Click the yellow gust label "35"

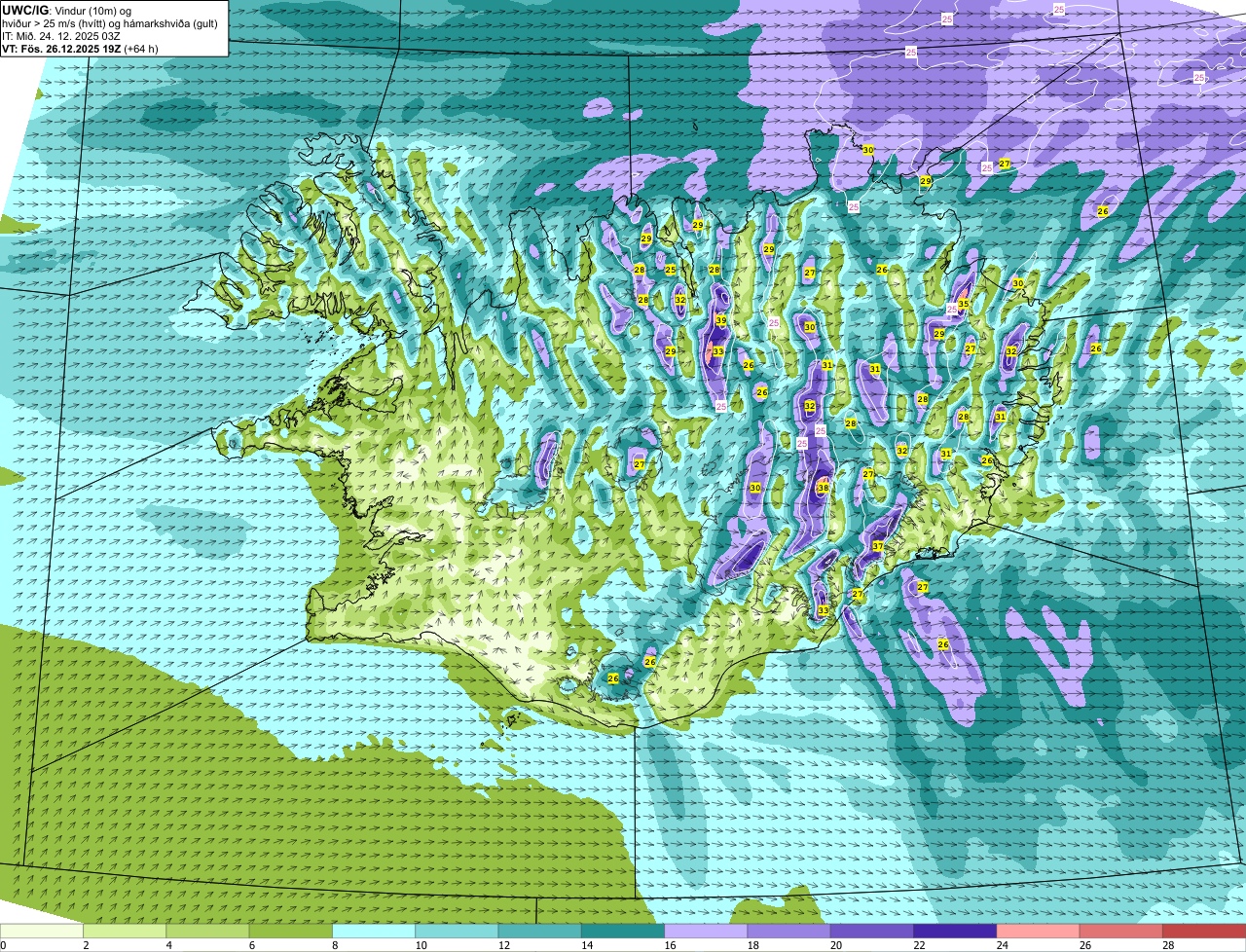[x=963, y=305]
